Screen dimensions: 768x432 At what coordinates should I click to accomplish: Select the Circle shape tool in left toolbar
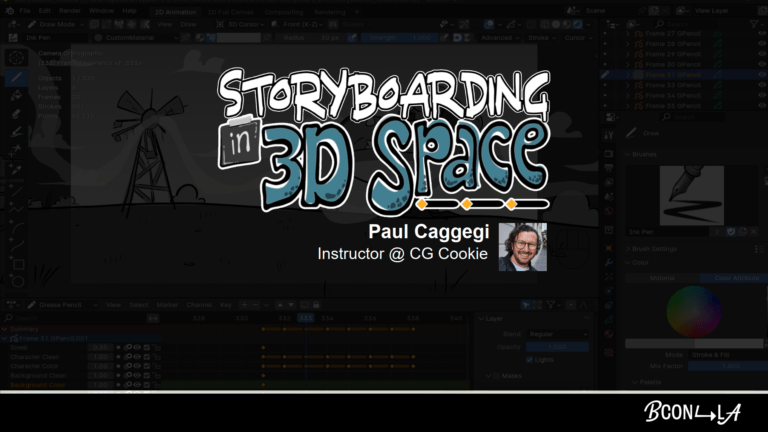(x=18, y=282)
